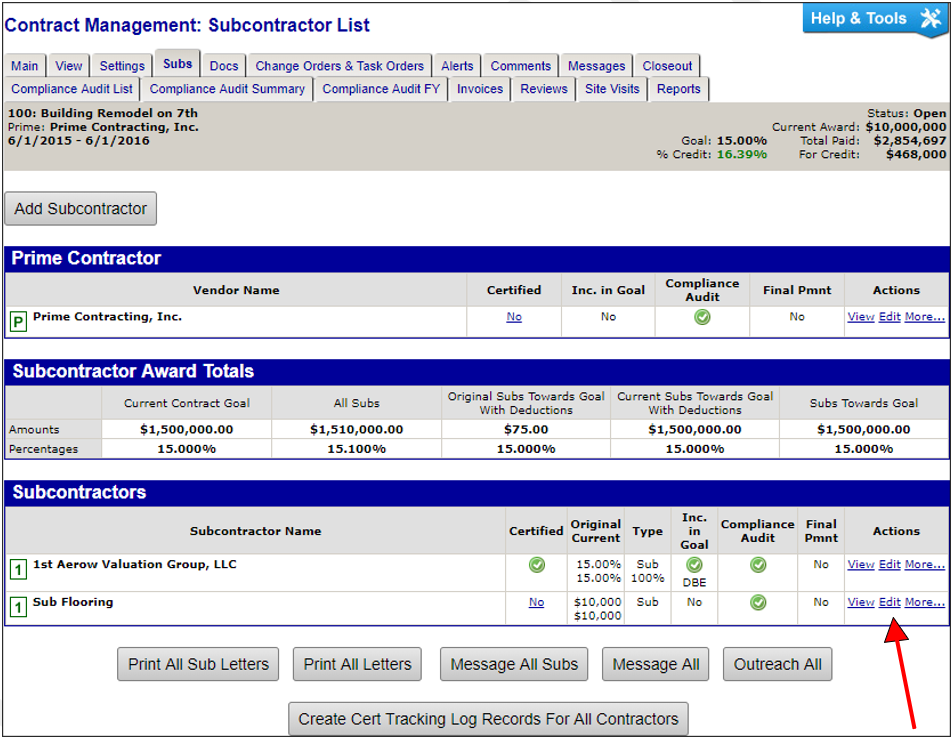Switch to the Alerts tab

[457, 66]
